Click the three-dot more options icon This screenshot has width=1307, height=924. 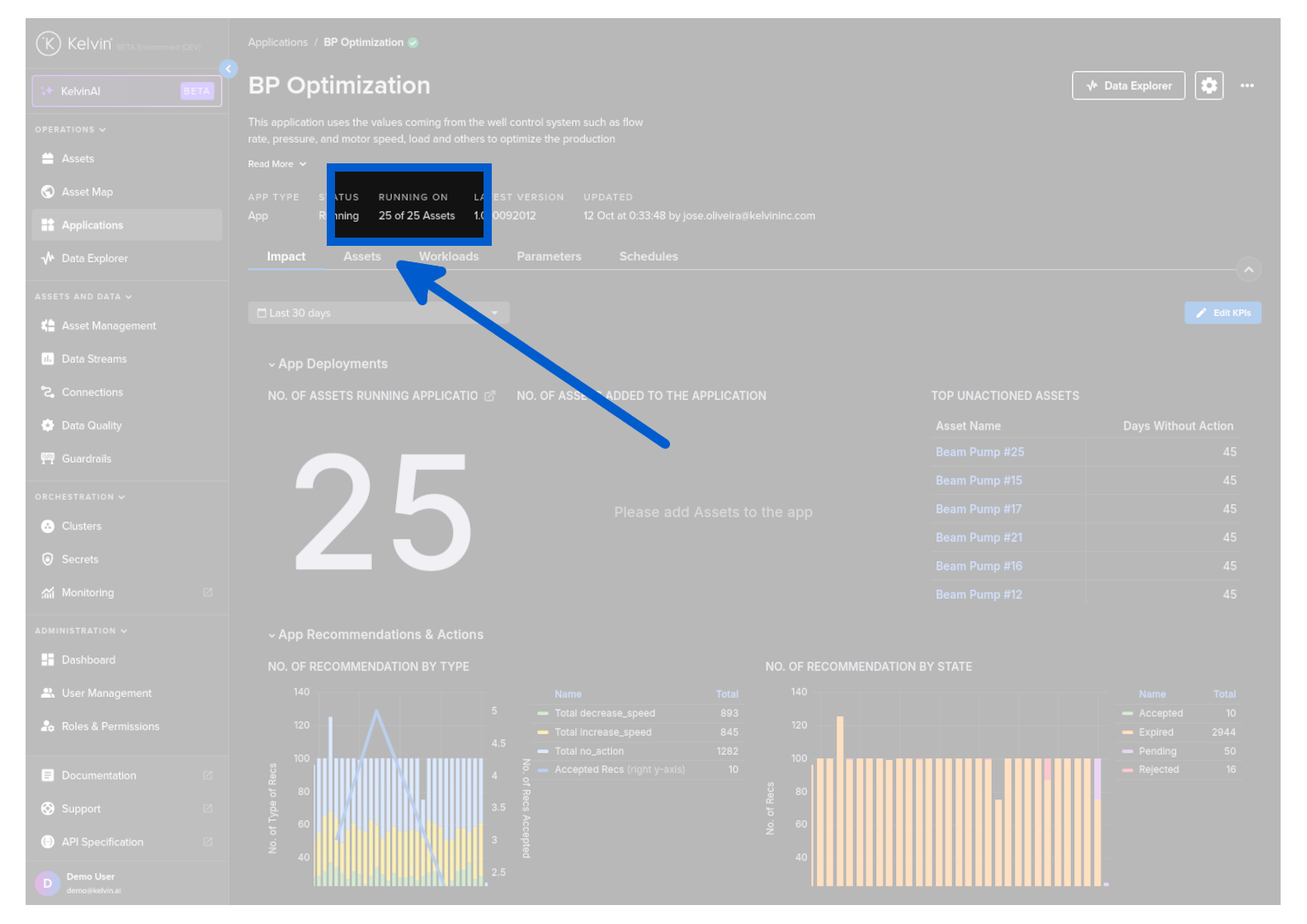pyautogui.click(x=1247, y=86)
